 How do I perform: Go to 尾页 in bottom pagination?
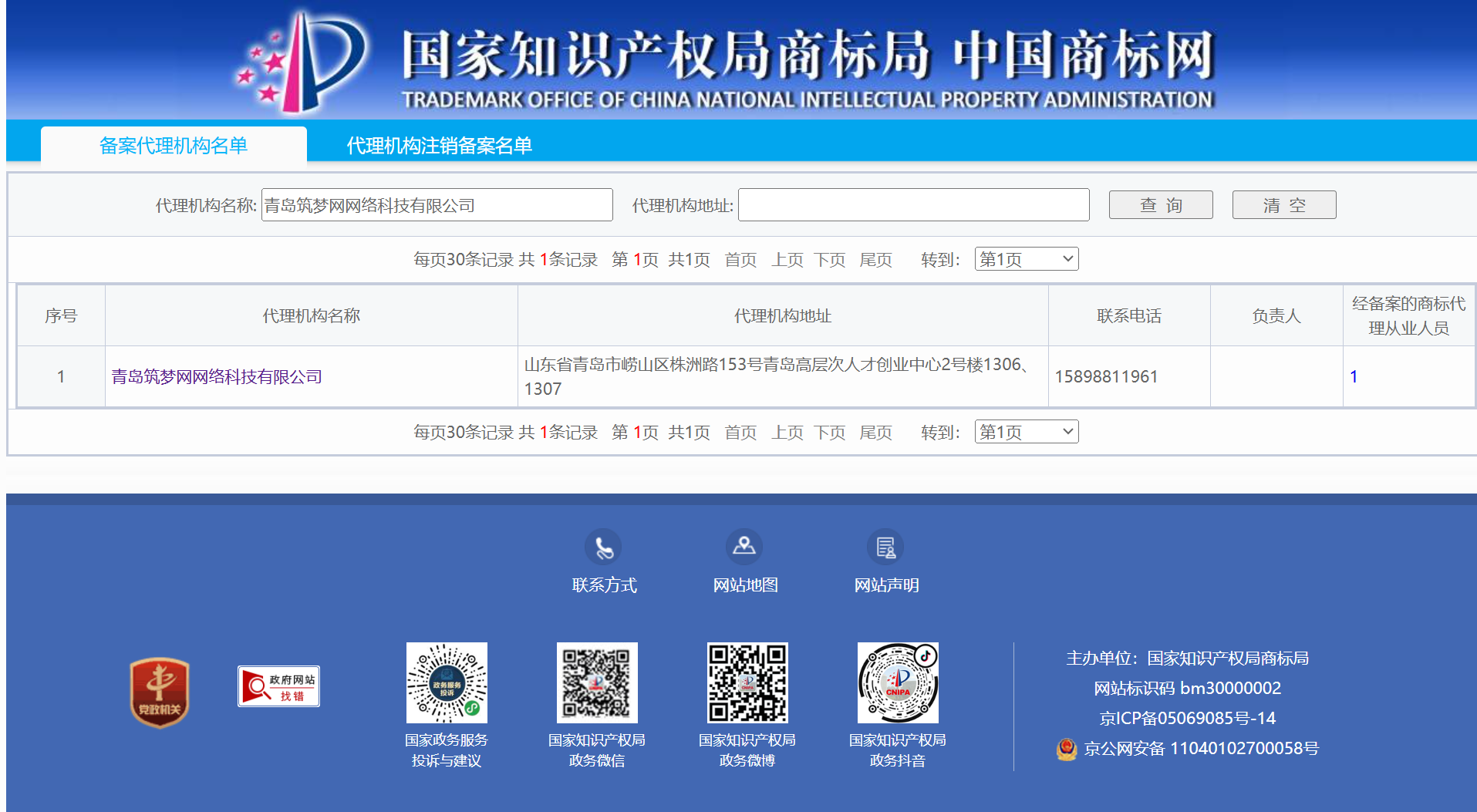[875, 433]
